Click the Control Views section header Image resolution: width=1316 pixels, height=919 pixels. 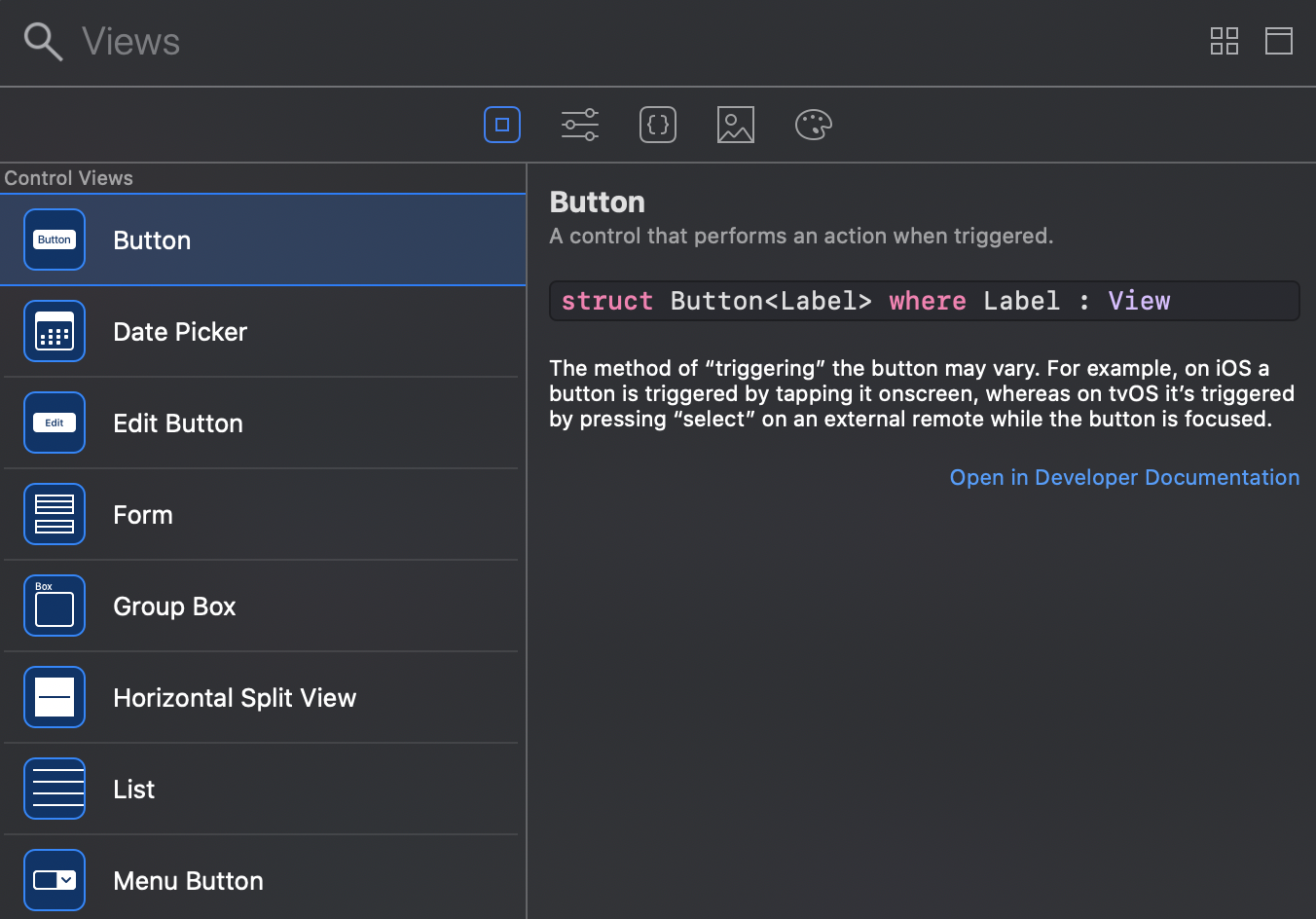tap(69, 178)
